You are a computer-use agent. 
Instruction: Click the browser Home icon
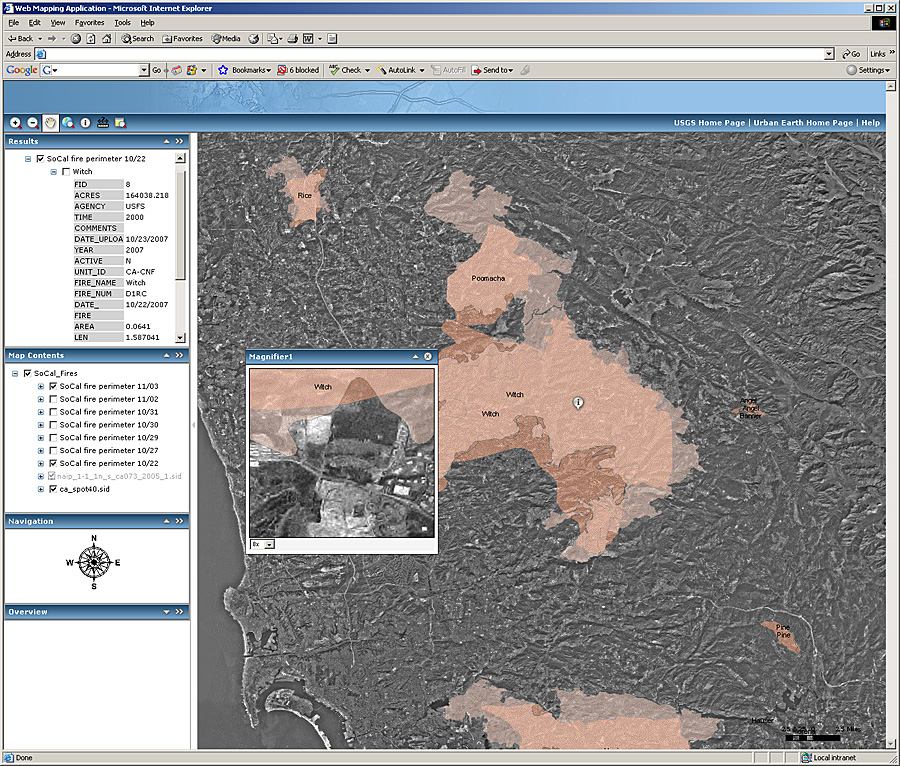(107, 39)
